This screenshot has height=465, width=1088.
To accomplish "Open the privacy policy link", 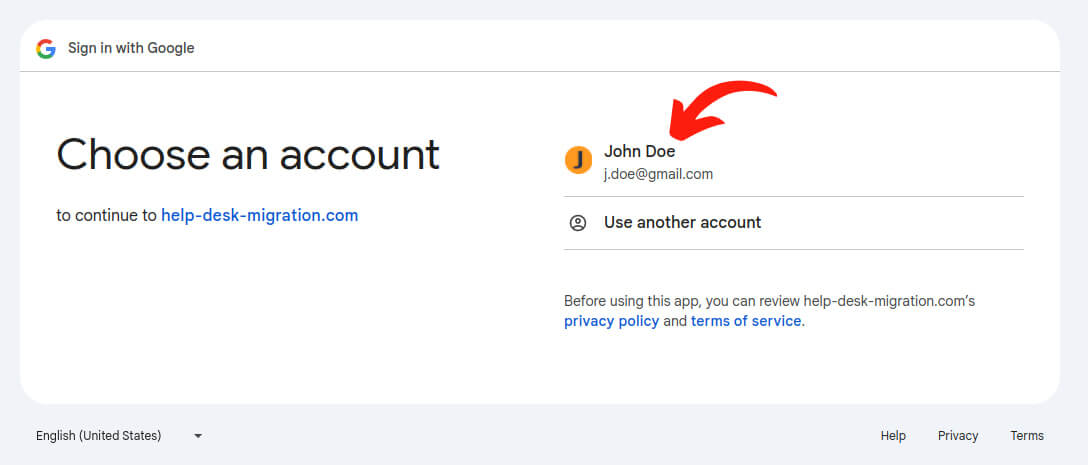I will coord(611,321).
